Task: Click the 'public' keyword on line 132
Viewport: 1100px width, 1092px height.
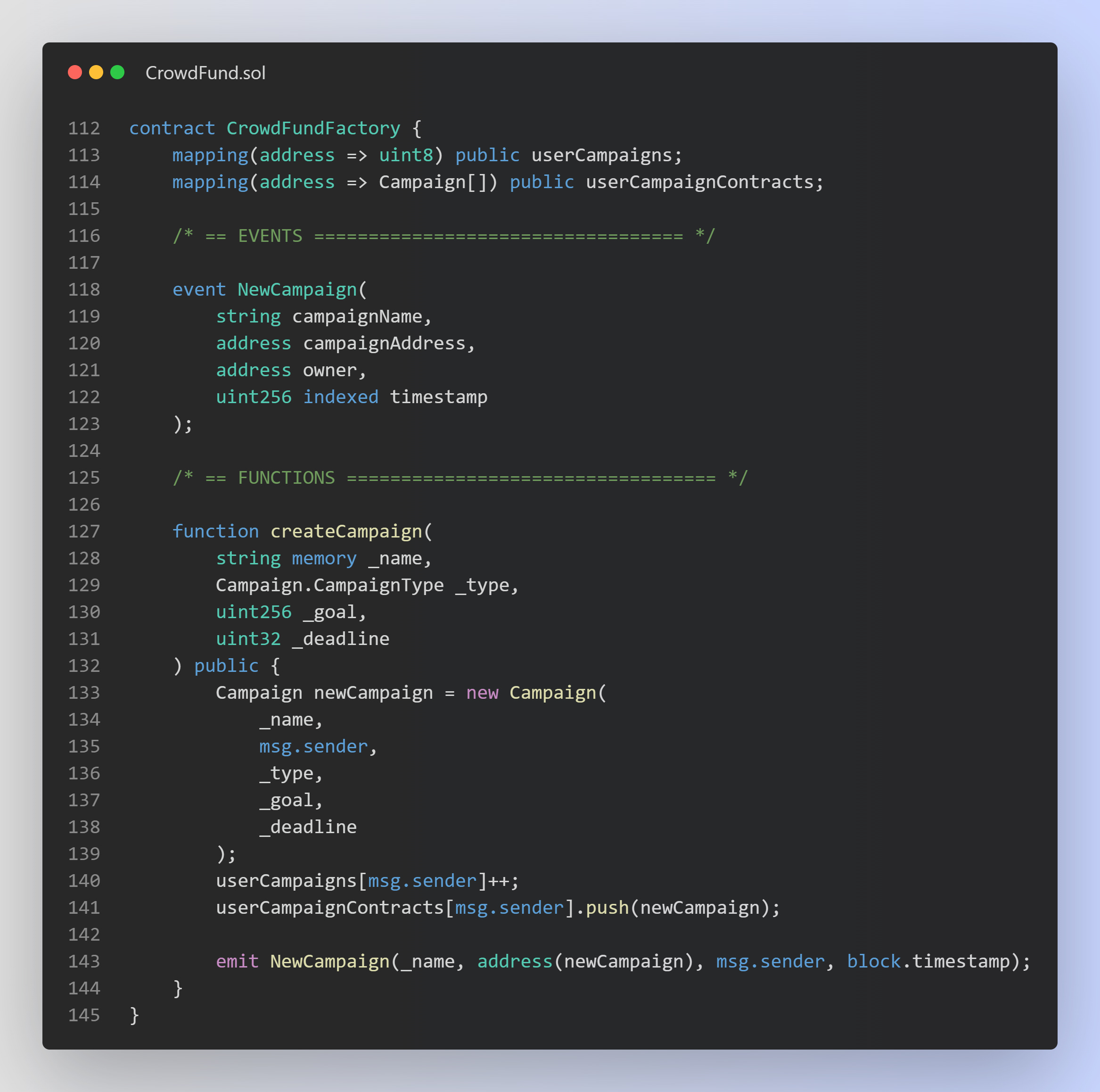Action: (x=226, y=666)
